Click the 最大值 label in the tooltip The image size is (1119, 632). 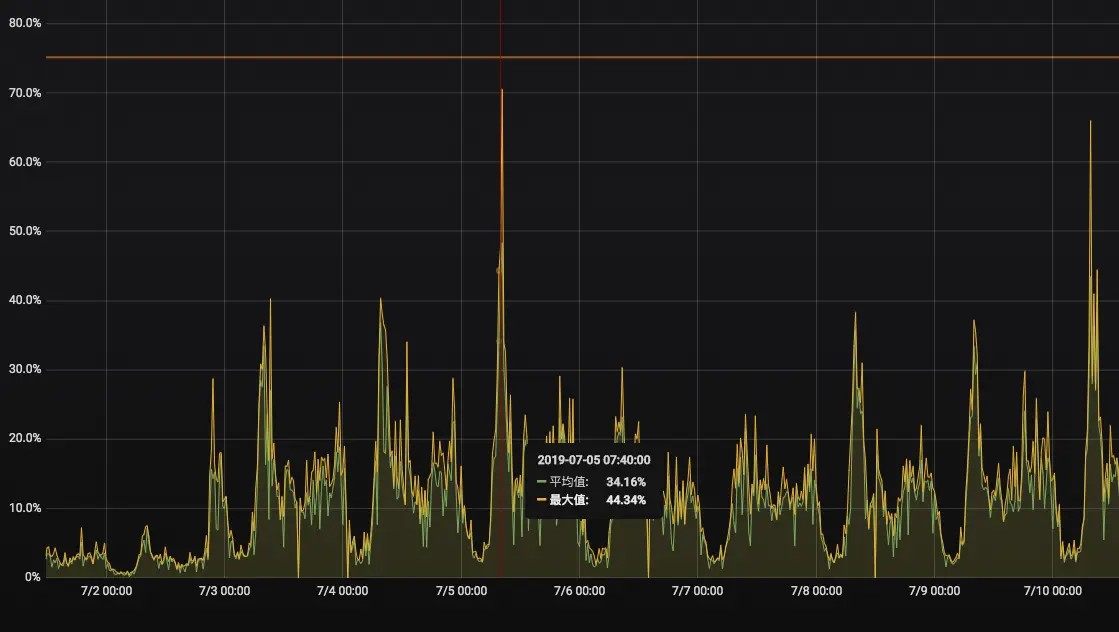point(569,500)
